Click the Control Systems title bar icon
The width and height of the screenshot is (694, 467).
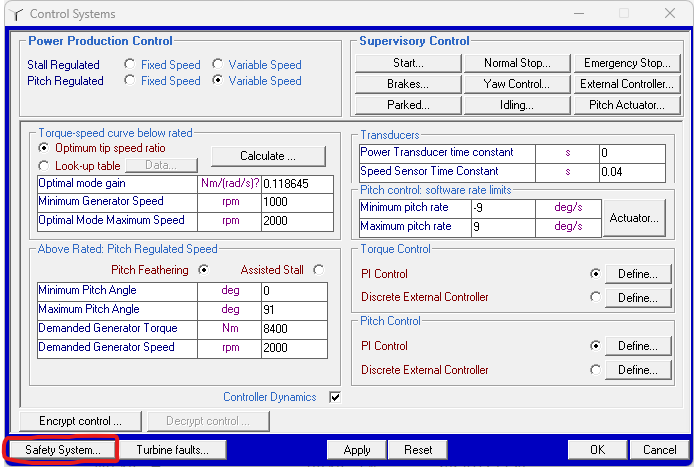coord(15,14)
